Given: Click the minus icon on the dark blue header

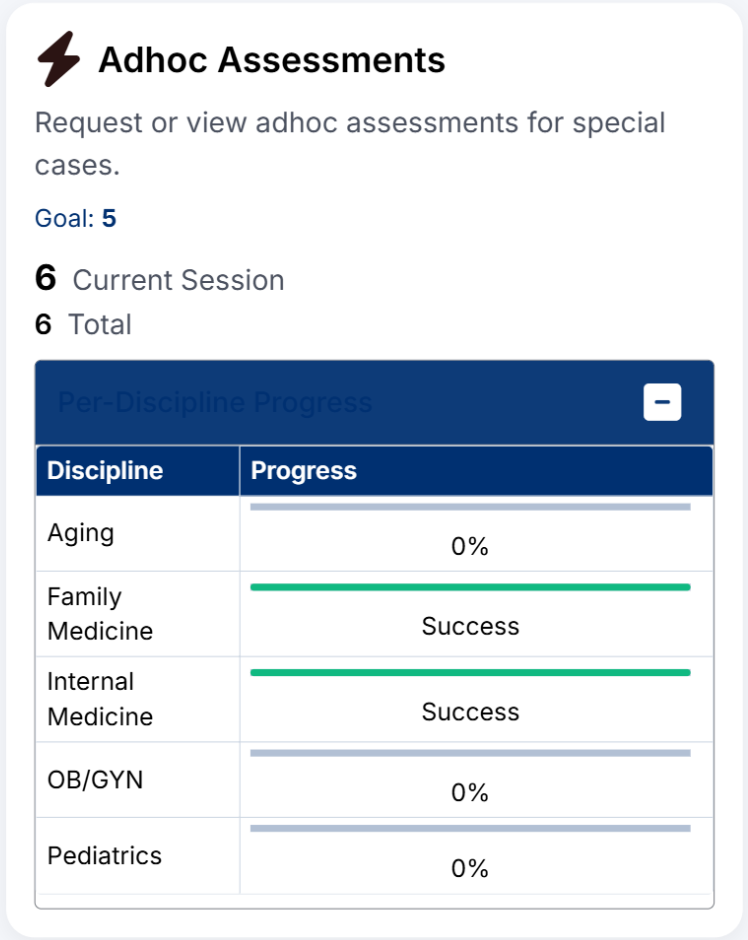Looking at the screenshot, I should tap(662, 401).
